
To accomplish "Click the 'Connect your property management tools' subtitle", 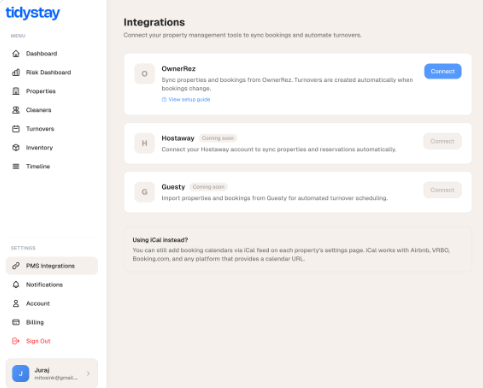I will (x=242, y=35).
